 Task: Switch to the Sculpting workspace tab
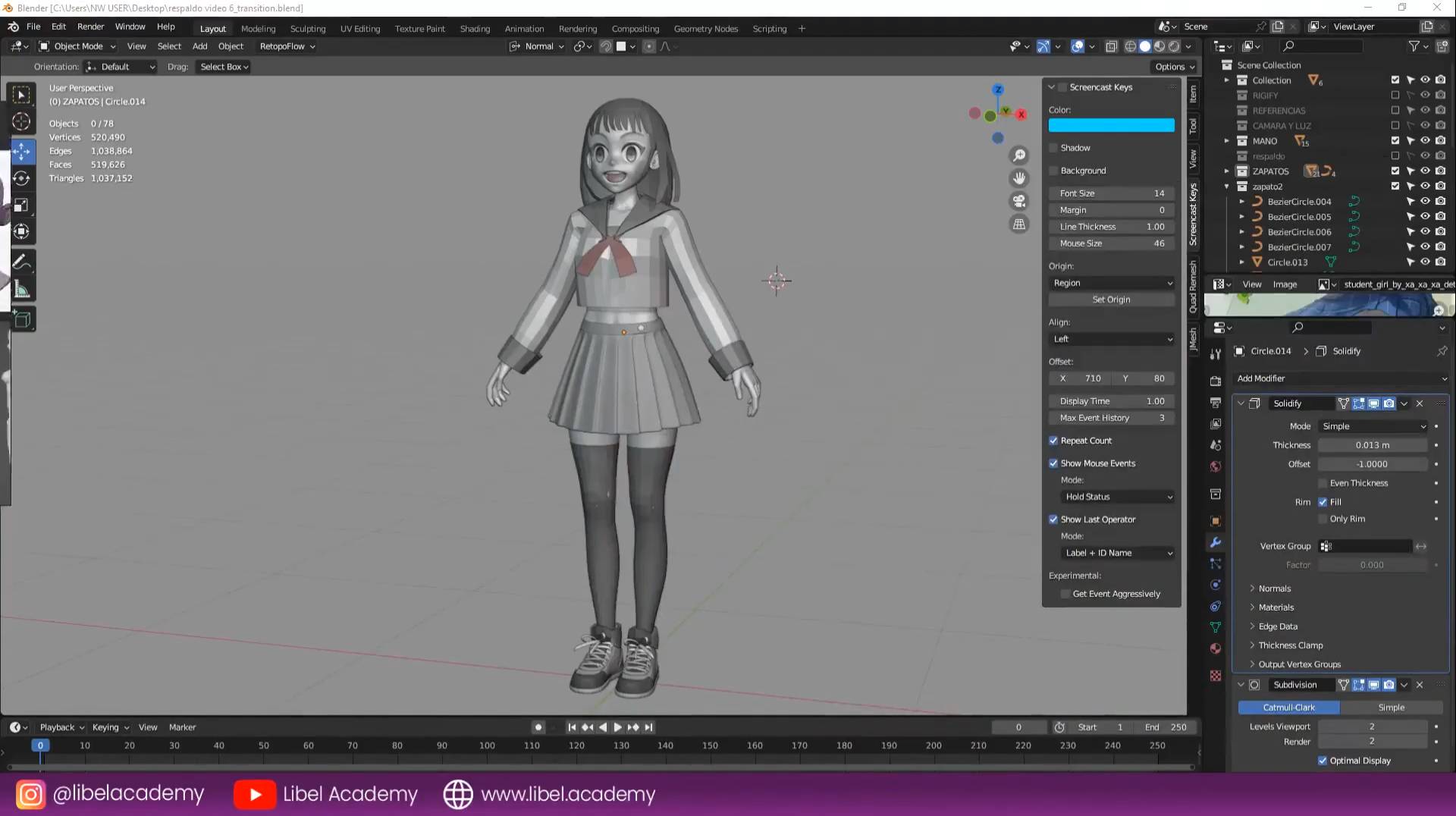[307, 29]
